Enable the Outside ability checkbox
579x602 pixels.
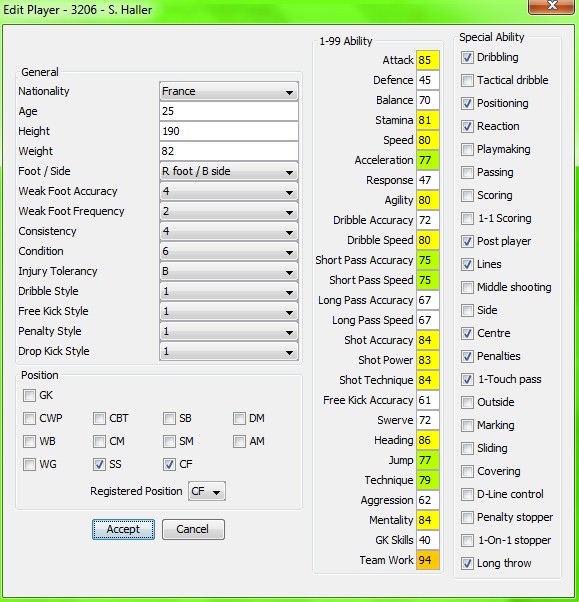(467, 402)
